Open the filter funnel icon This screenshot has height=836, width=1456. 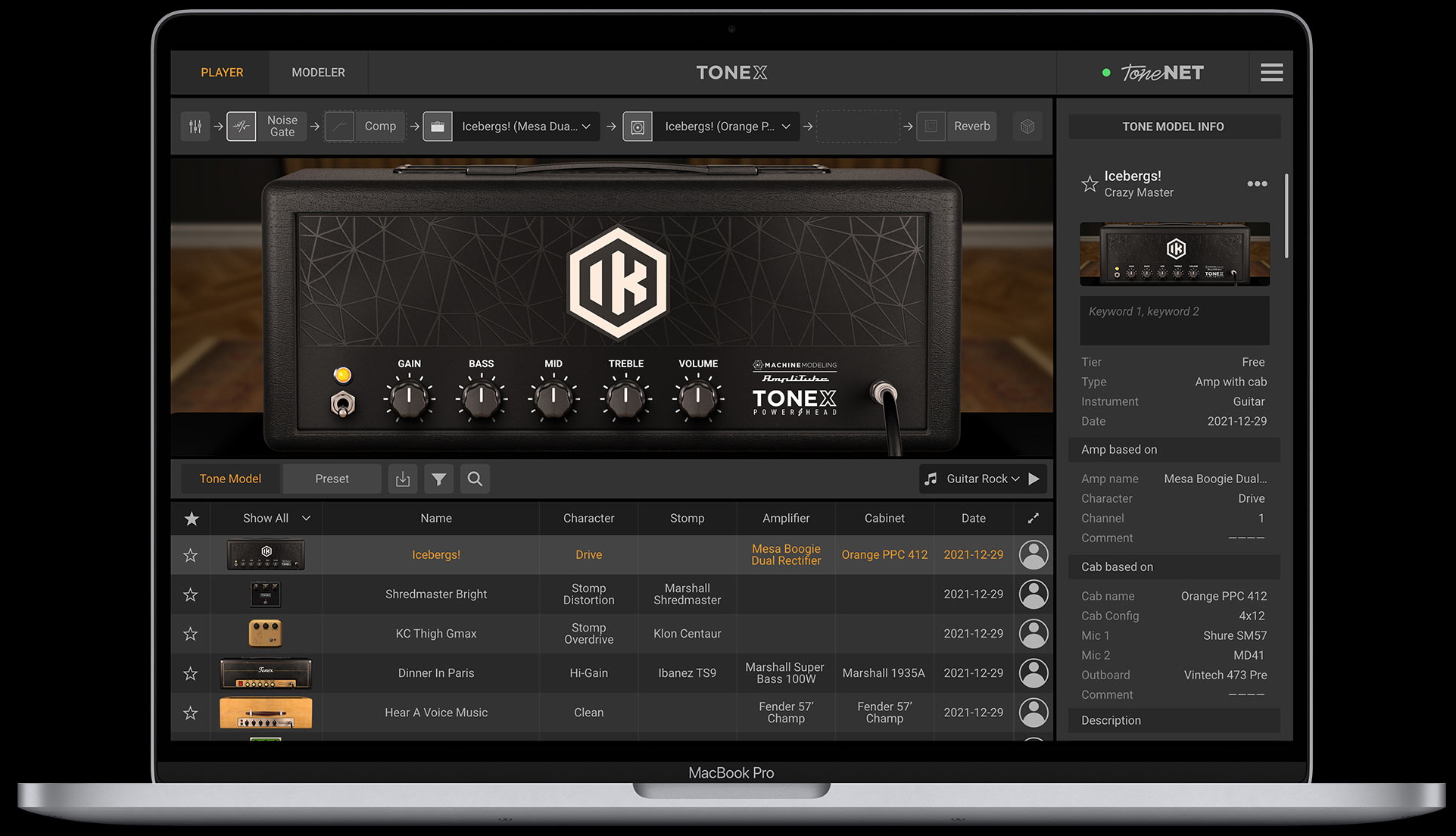(x=438, y=479)
